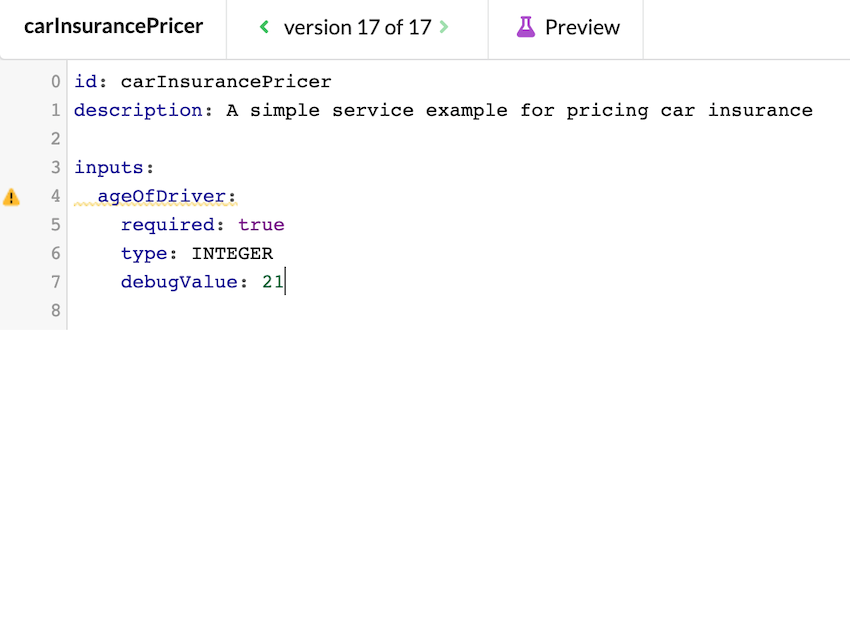Image resolution: width=850 pixels, height=625 pixels.
Task: Click line number 7 in the gutter
Action: coord(55,282)
